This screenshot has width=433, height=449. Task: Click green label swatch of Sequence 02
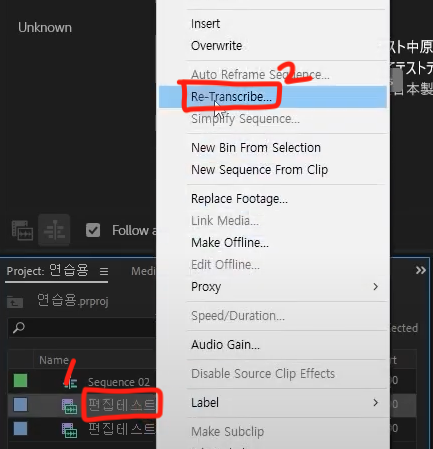pos(20,380)
